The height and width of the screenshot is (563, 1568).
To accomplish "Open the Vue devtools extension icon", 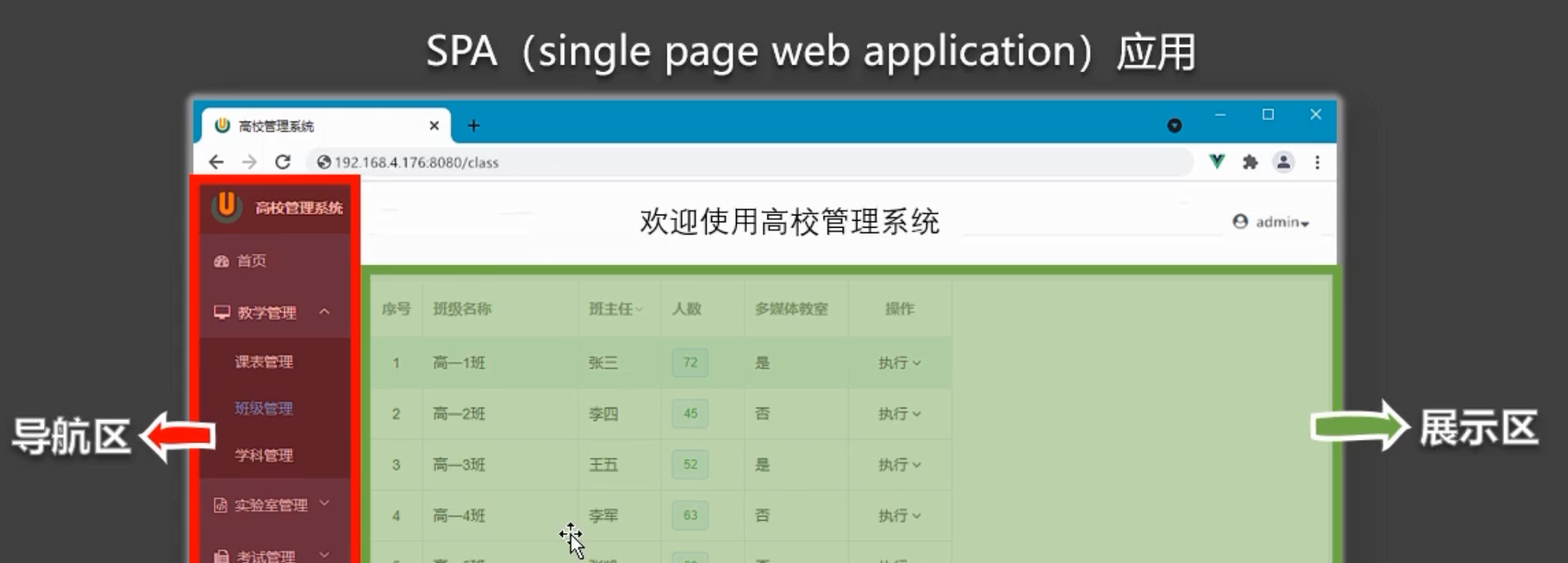I will 1217,162.
